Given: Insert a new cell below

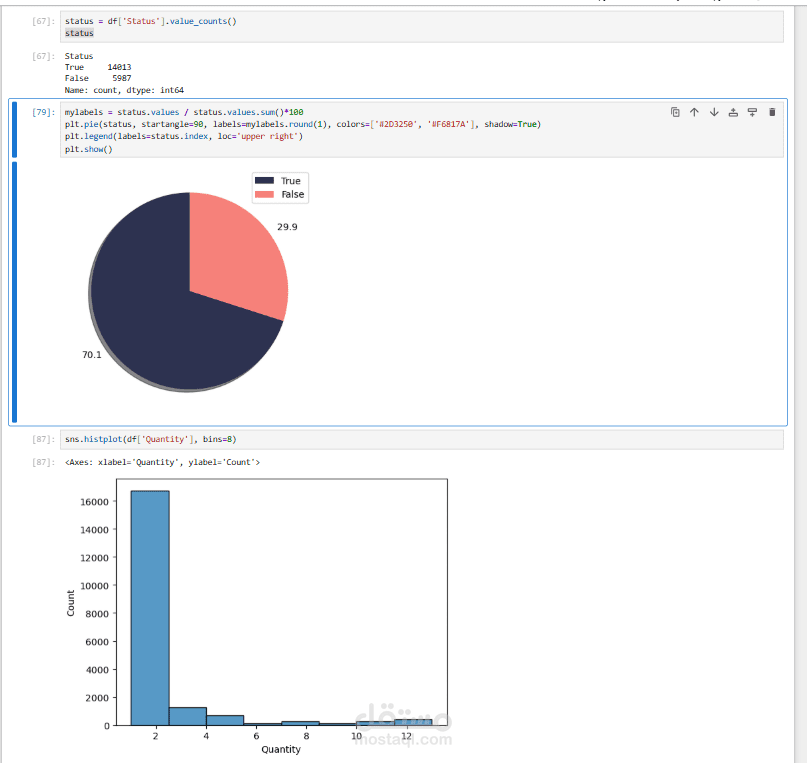Looking at the screenshot, I should pyautogui.click(x=752, y=112).
